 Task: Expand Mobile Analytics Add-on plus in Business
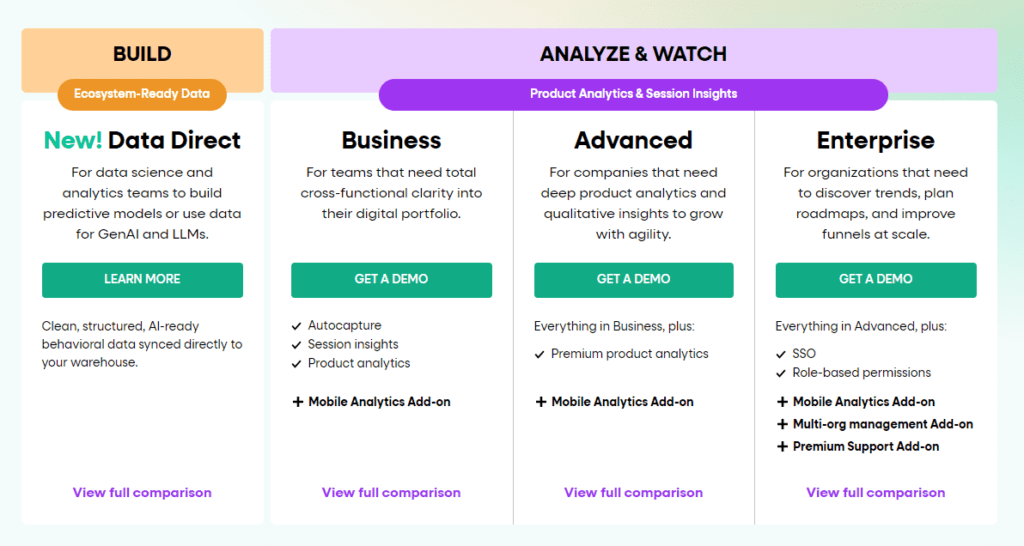(297, 402)
